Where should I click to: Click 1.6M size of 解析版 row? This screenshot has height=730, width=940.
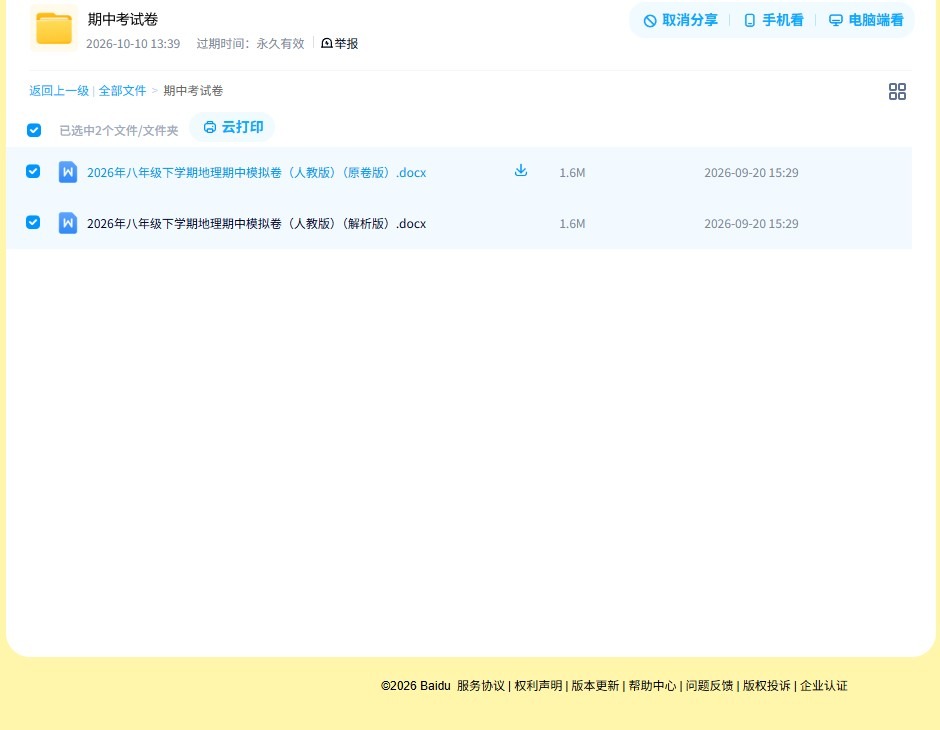point(573,224)
